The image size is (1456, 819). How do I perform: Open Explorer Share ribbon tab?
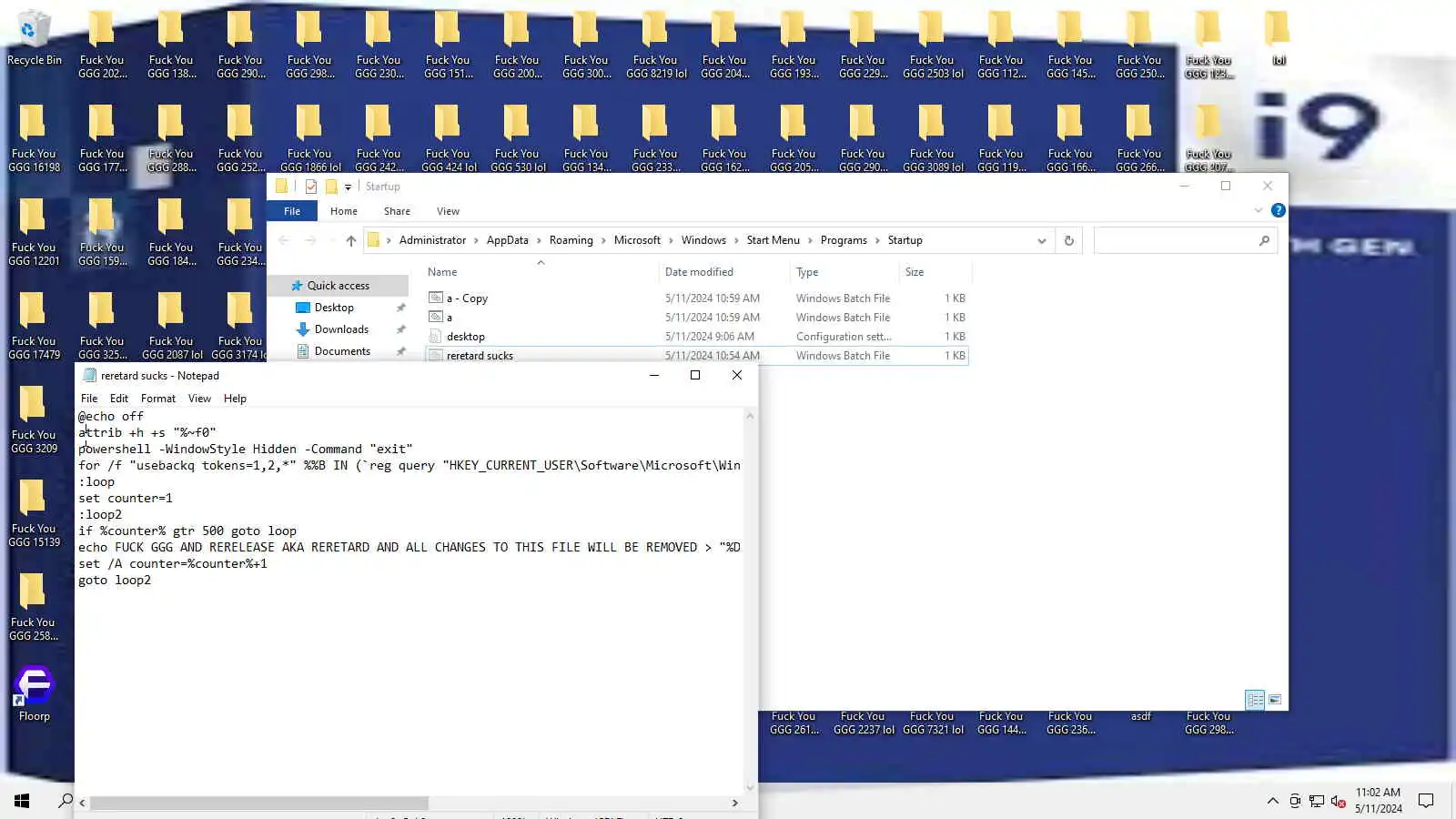pos(397,211)
